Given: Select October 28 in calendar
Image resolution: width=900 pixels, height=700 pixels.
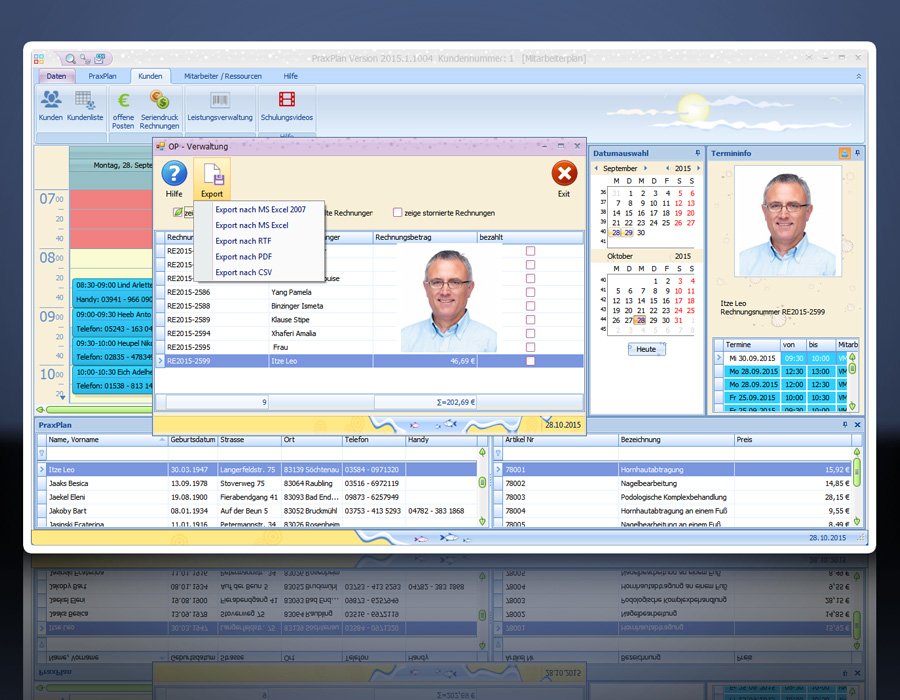Looking at the screenshot, I should point(641,320).
